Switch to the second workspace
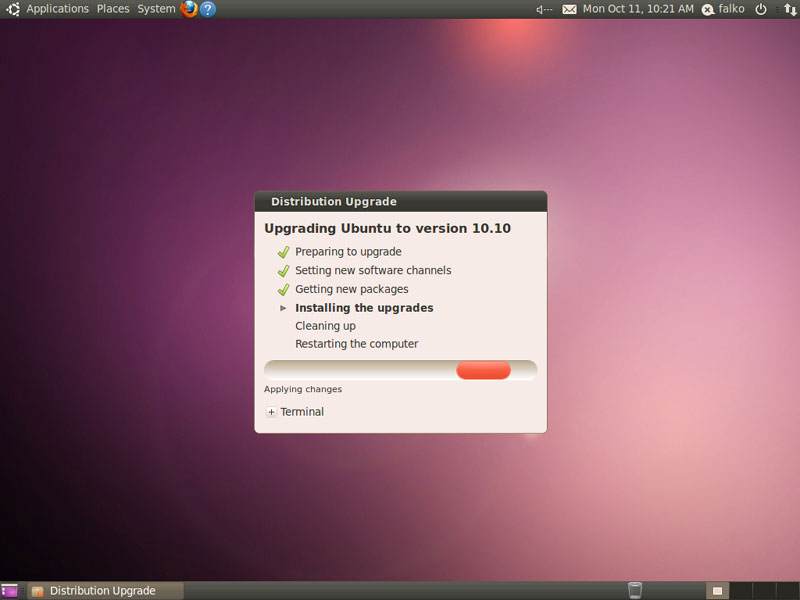Viewport: 800px width, 600px height. [741, 591]
